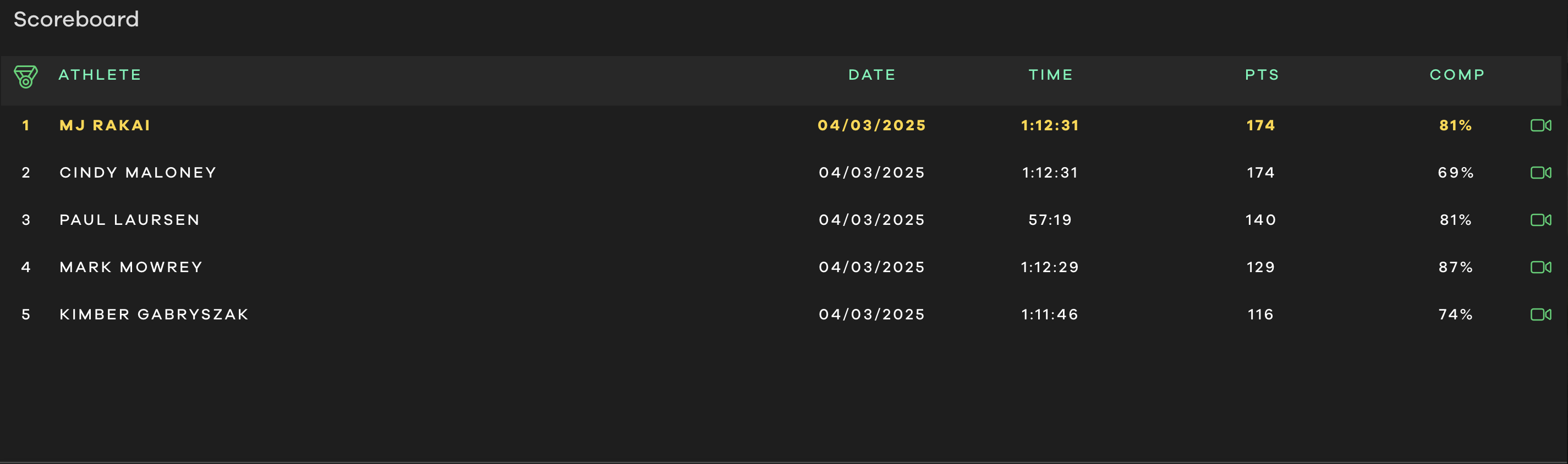1568x464 pixels.
Task: Select athlete Cindy Maloney's name
Action: pos(138,173)
